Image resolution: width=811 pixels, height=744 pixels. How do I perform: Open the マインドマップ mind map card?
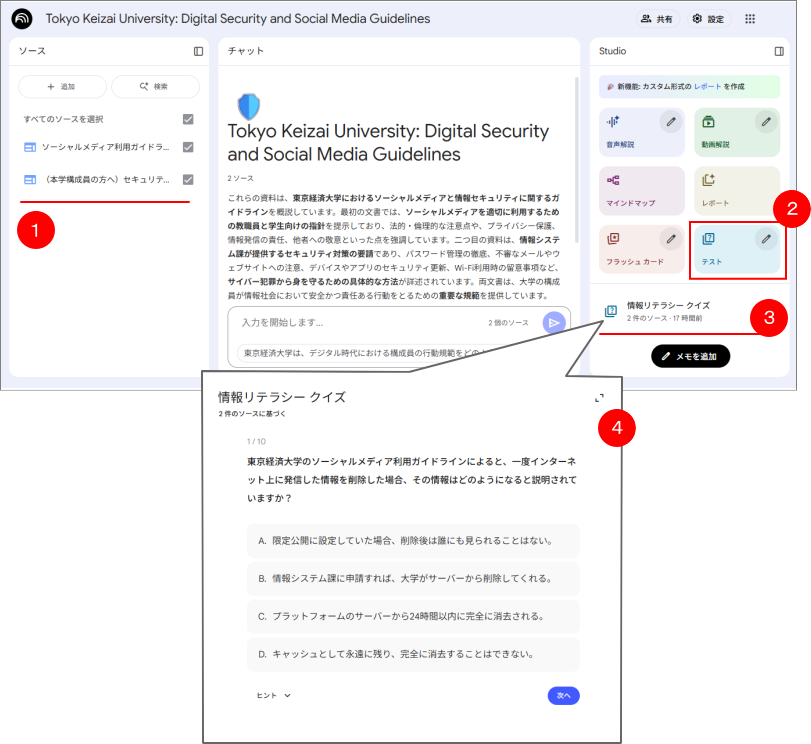641,191
